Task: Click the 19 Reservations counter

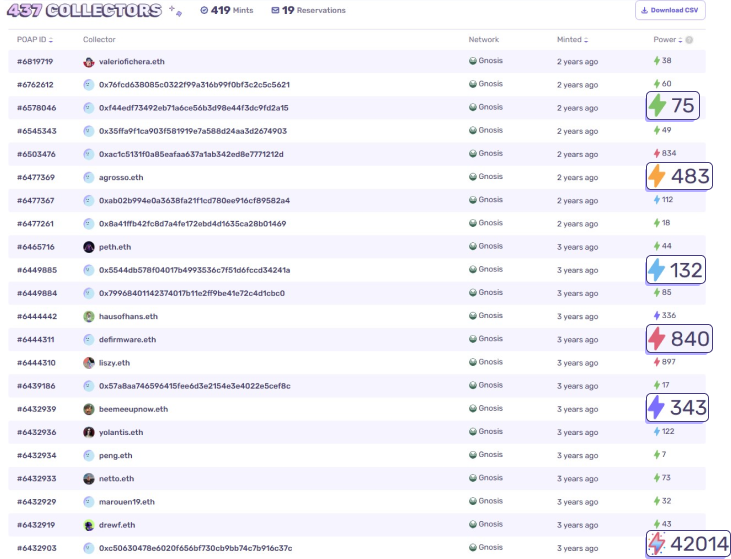Action: pos(308,10)
